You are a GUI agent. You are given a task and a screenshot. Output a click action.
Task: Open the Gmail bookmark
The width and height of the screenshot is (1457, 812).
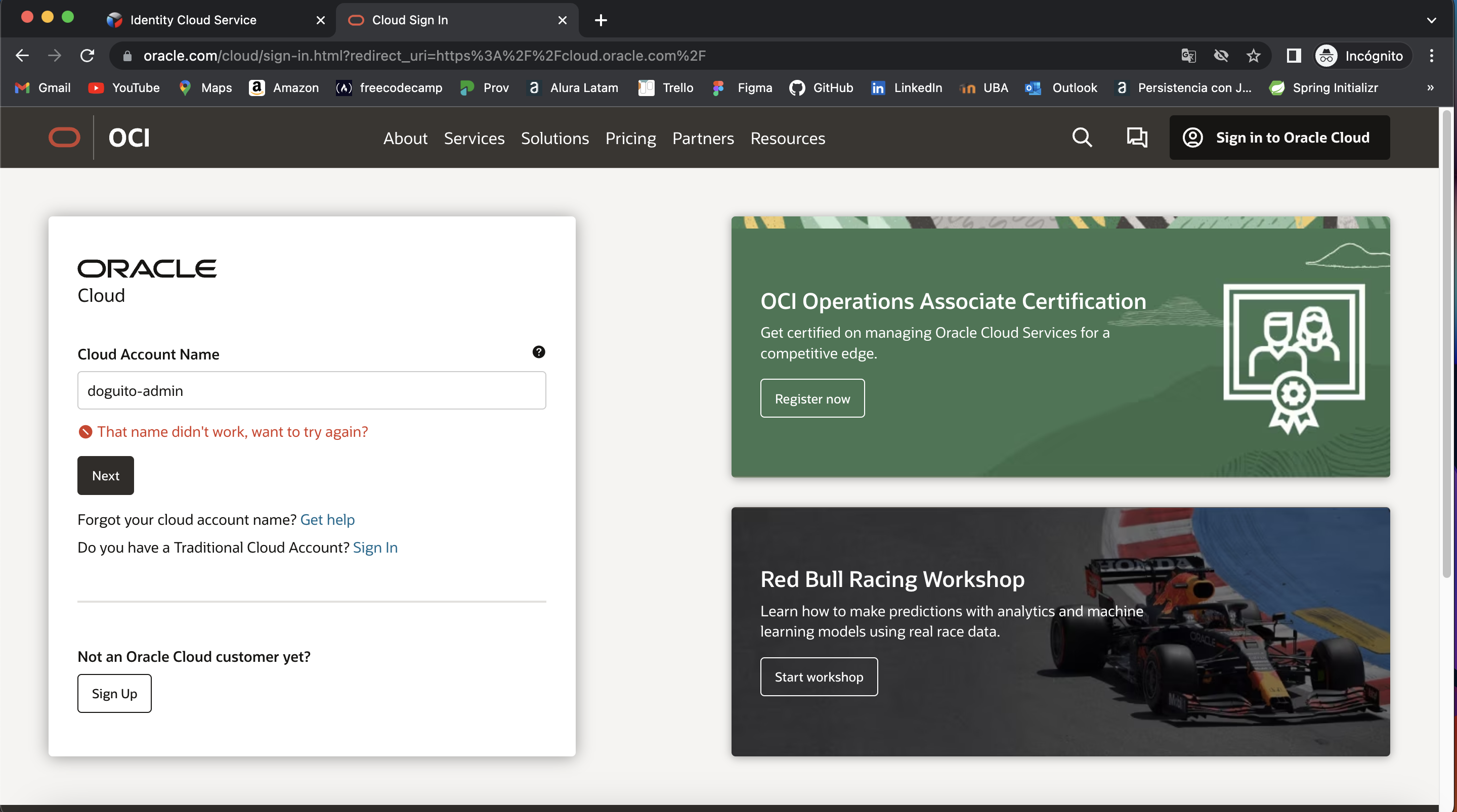[x=43, y=87]
